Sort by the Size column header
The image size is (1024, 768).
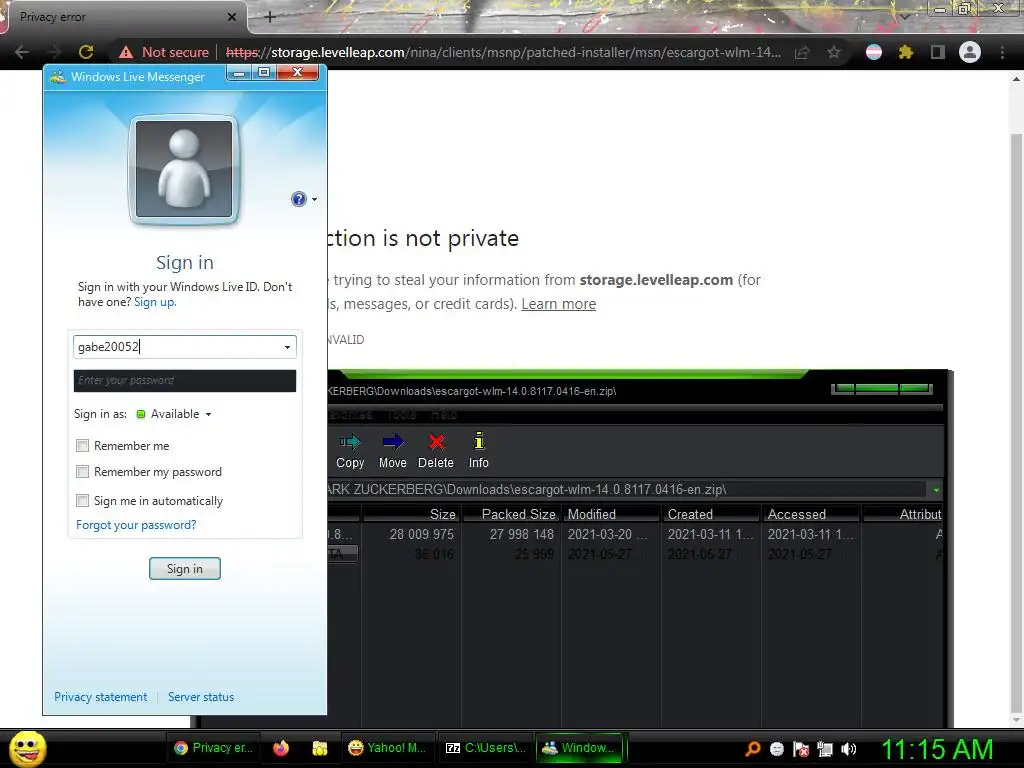point(411,514)
